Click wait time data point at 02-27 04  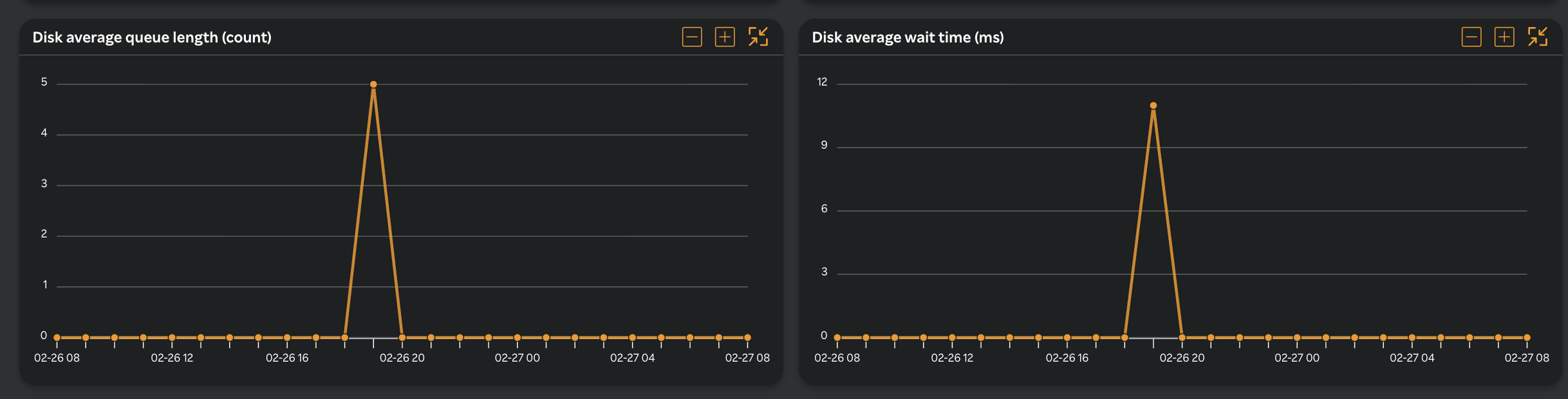click(x=1412, y=337)
